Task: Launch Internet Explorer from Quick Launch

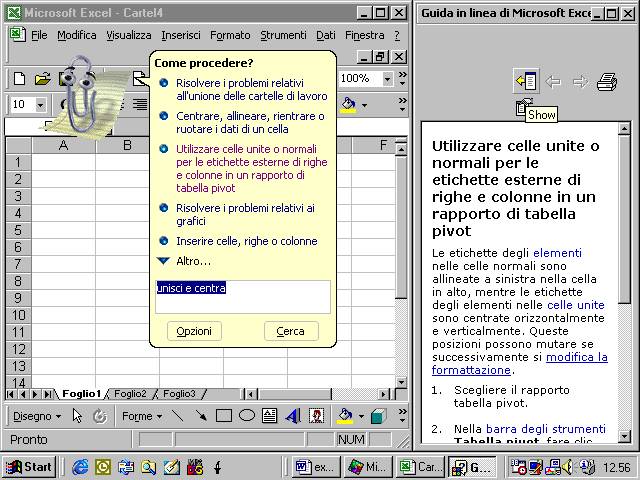Action: [80, 467]
